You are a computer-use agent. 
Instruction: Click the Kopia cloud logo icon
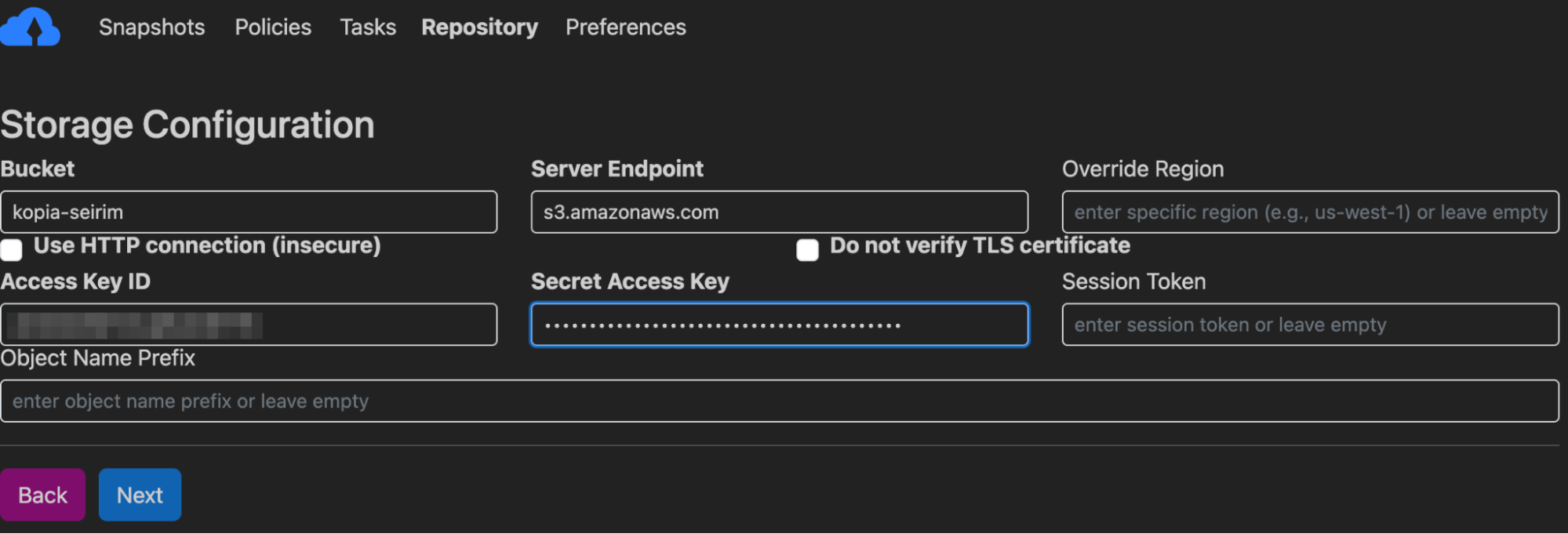tap(30, 27)
